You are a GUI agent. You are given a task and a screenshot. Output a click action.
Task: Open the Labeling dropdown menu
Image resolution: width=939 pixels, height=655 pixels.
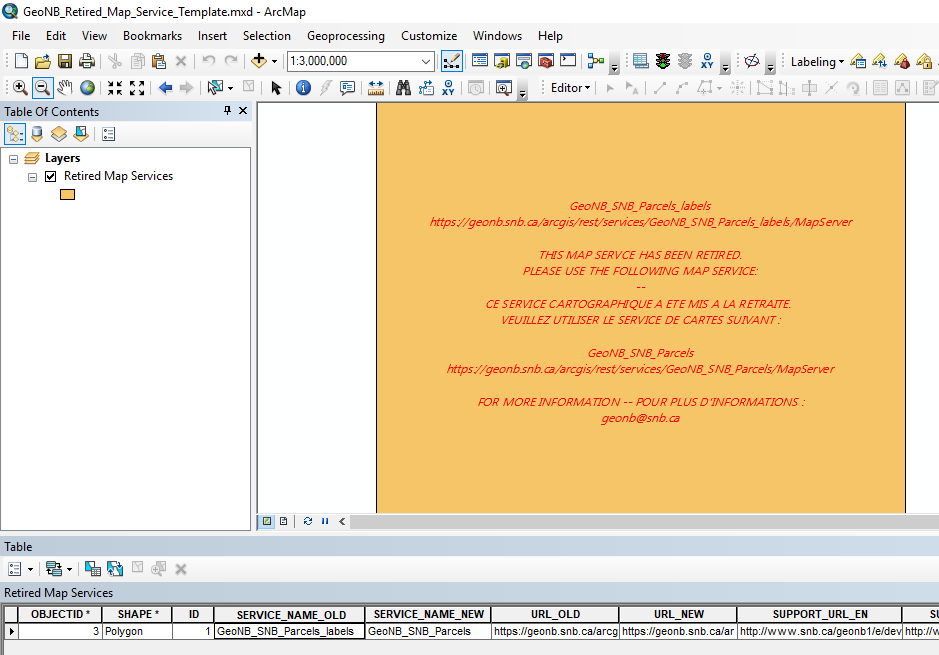pyautogui.click(x=817, y=62)
